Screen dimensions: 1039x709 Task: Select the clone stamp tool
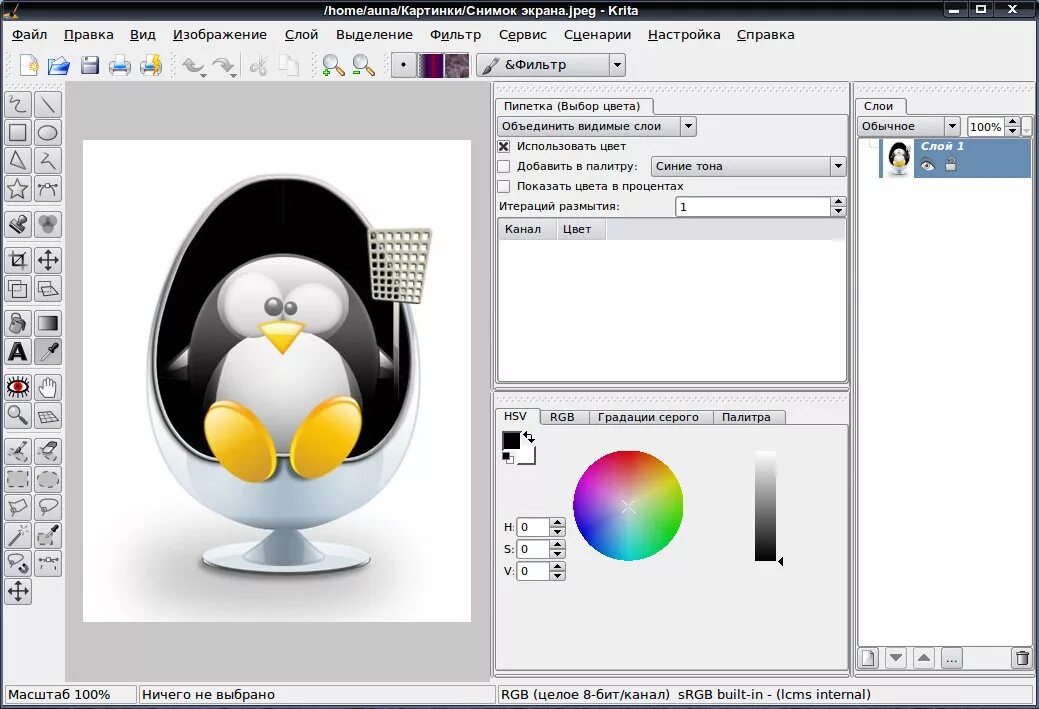click(x=18, y=225)
